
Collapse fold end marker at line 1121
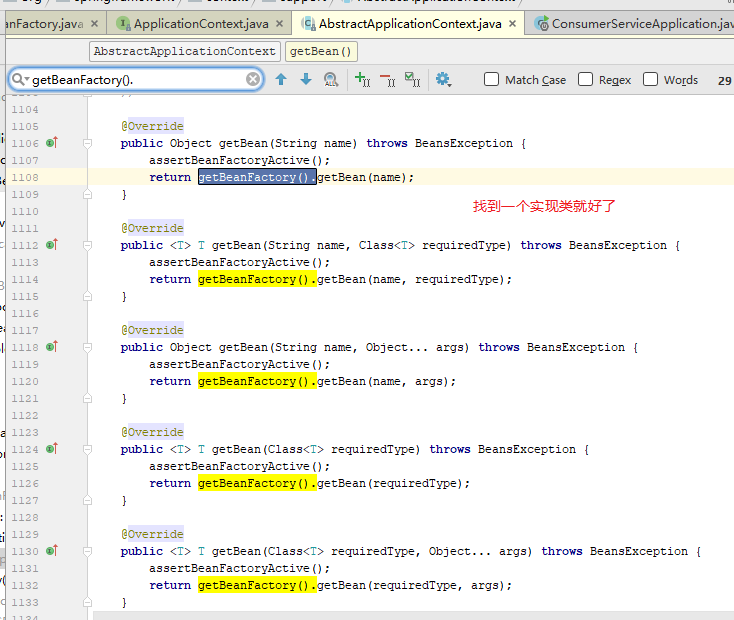(88, 398)
